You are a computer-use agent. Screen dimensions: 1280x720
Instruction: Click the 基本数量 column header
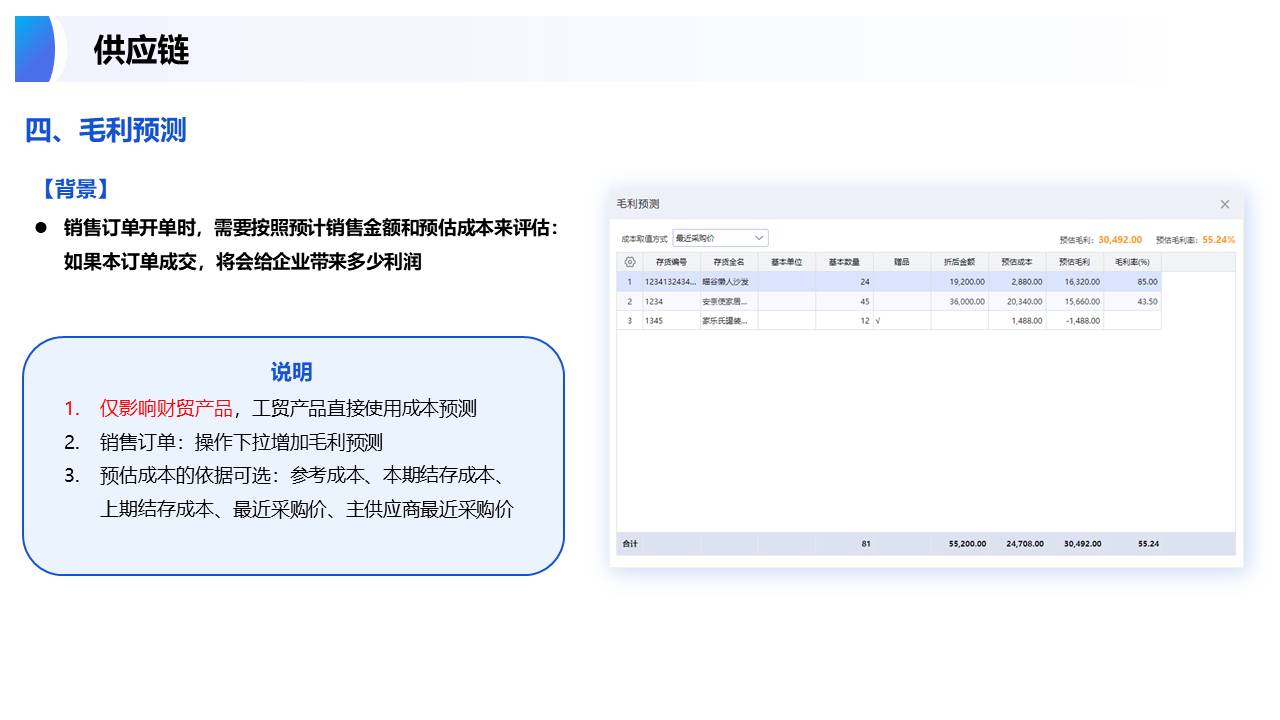click(x=844, y=262)
